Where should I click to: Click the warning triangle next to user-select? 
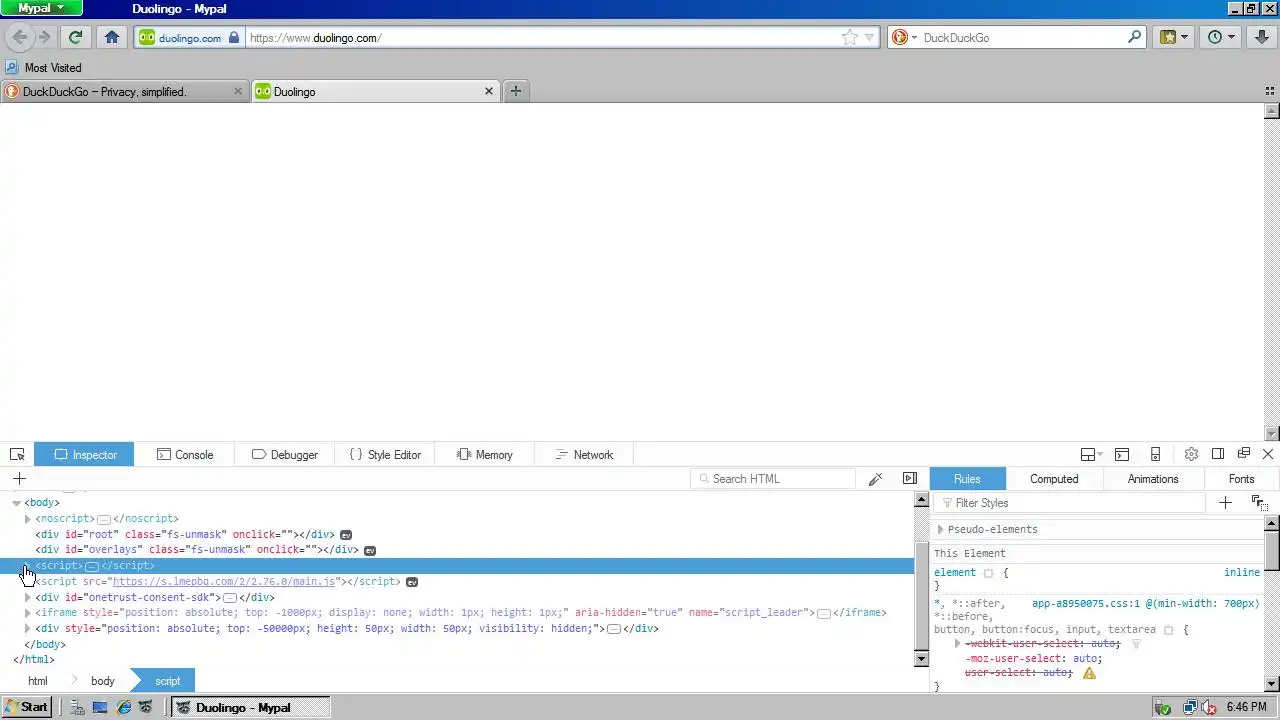point(1089,673)
